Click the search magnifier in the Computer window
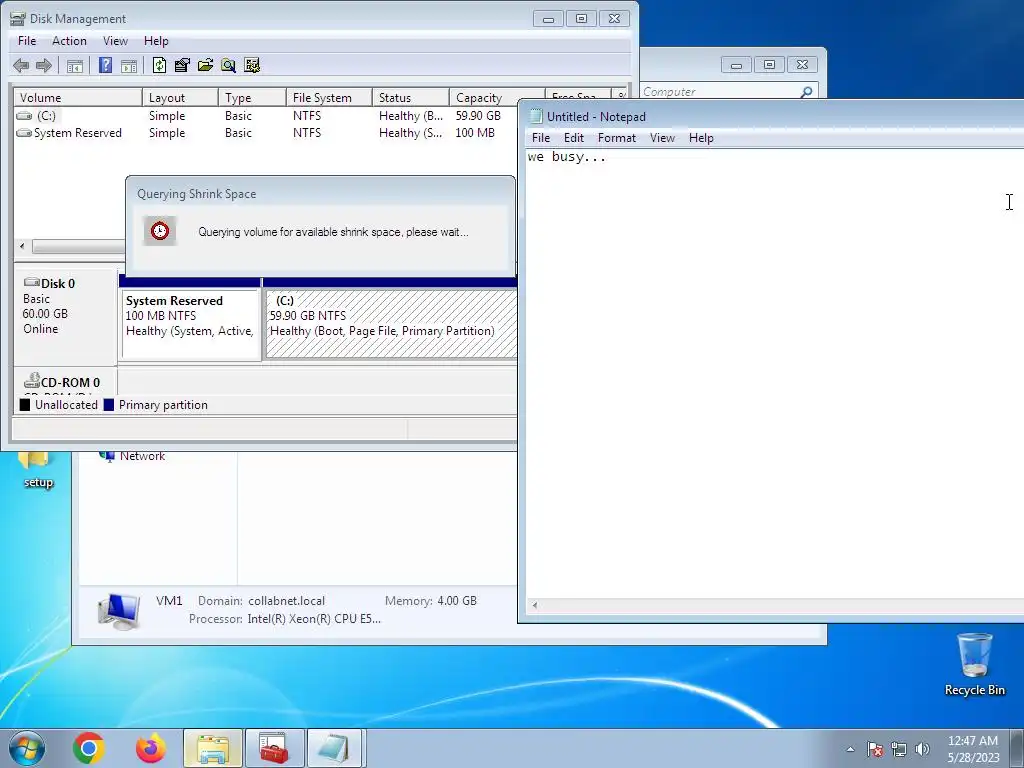Viewport: 1024px width, 768px height. pos(807,92)
